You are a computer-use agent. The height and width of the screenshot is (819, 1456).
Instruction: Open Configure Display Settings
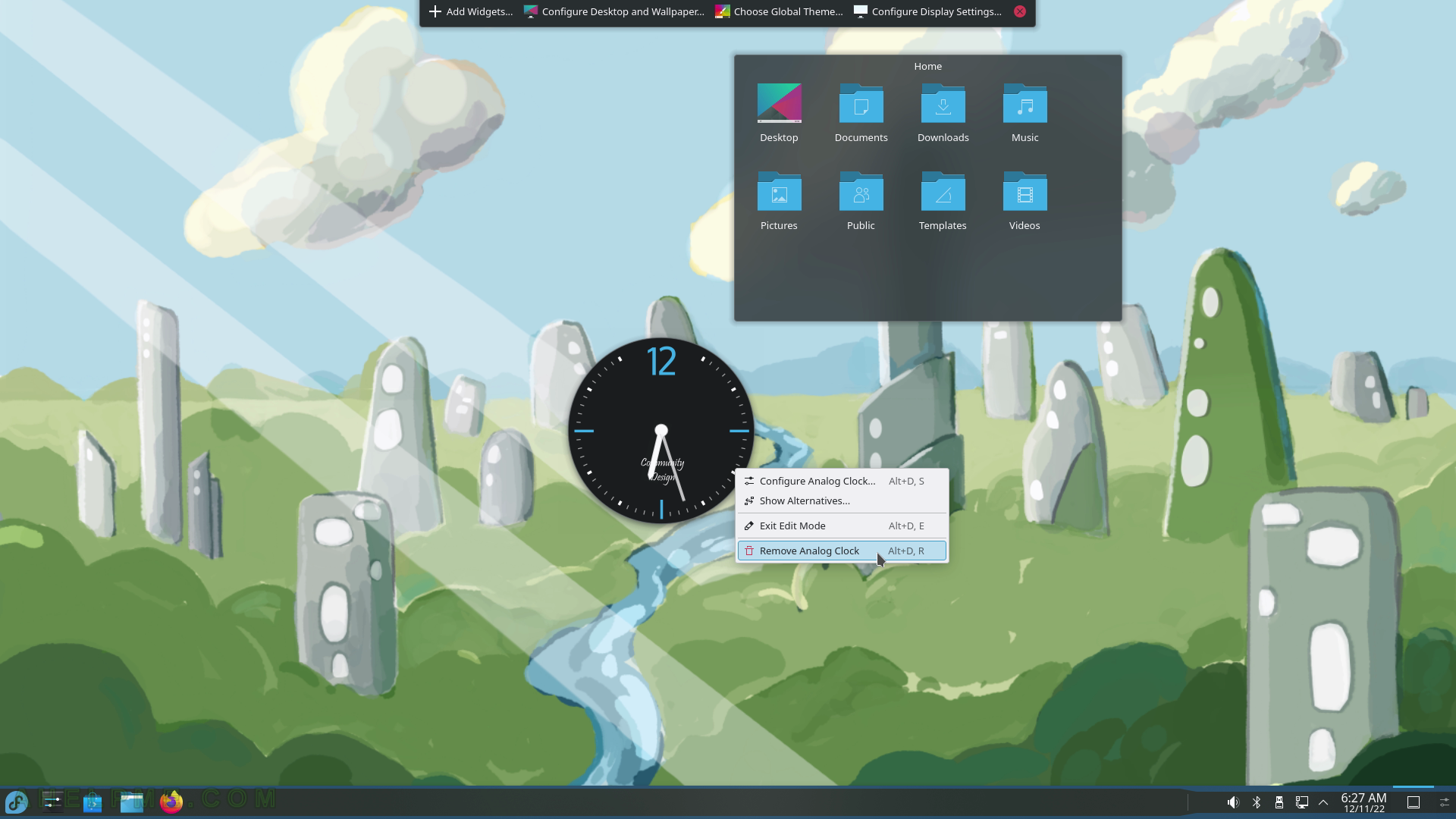(x=927, y=11)
